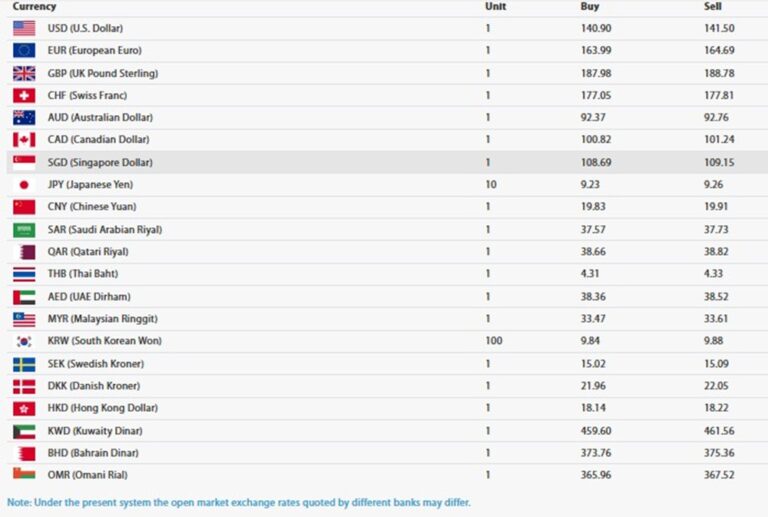Click the Japanese flag icon
Image resolution: width=768 pixels, height=517 pixels.
24,185
